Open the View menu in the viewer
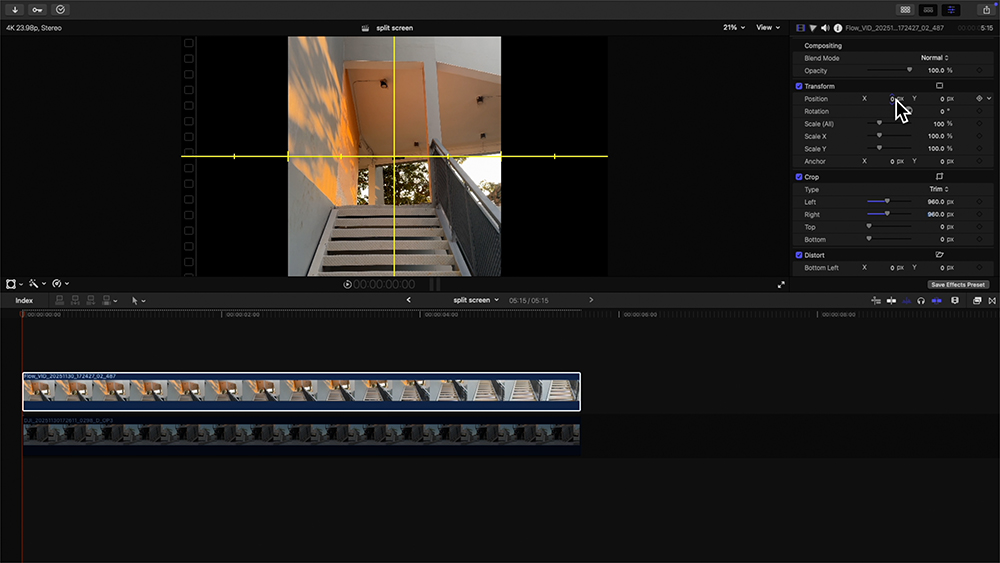The height and width of the screenshot is (563, 1000). click(768, 28)
